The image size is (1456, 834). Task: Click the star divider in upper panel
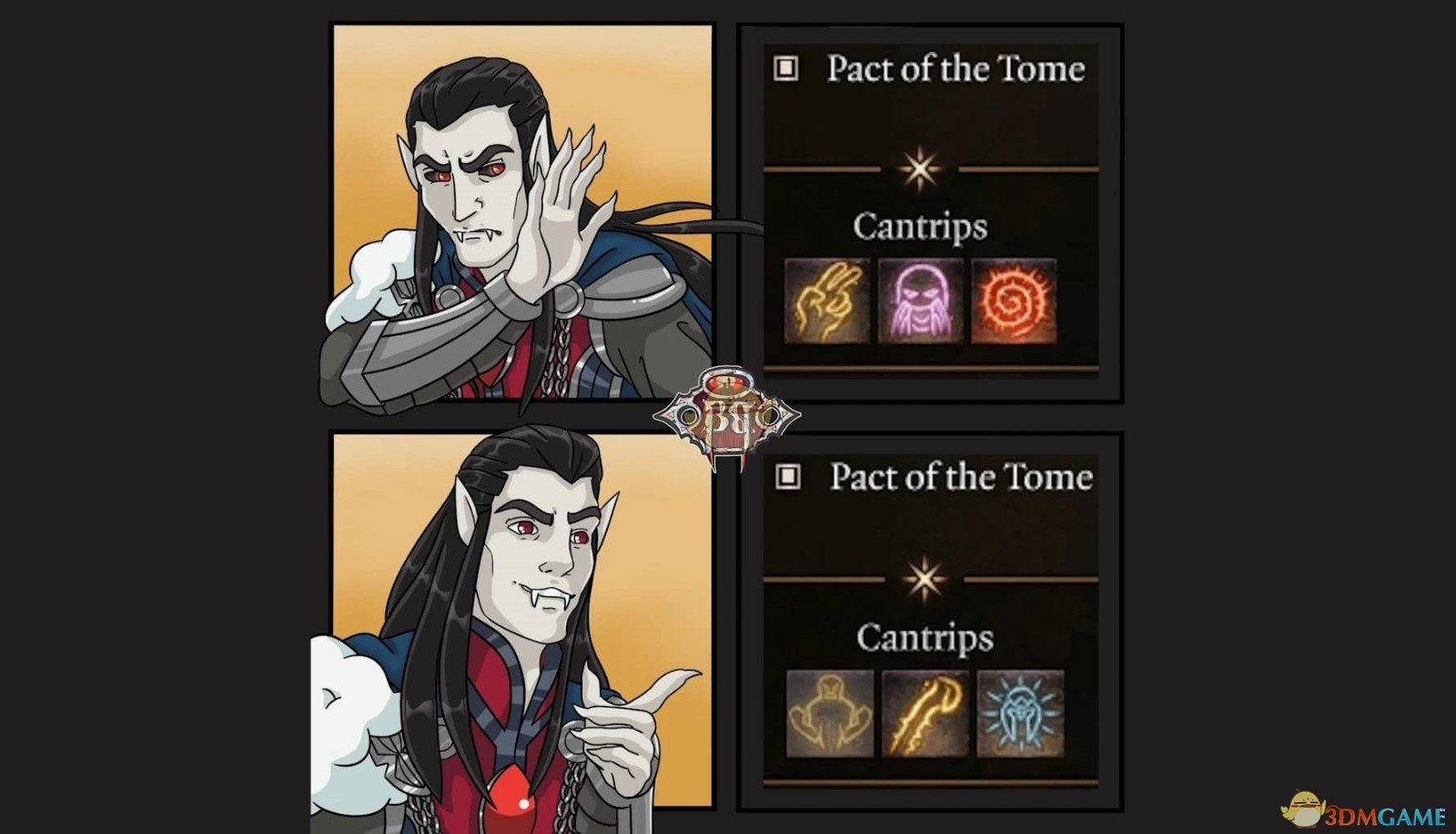tap(919, 169)
